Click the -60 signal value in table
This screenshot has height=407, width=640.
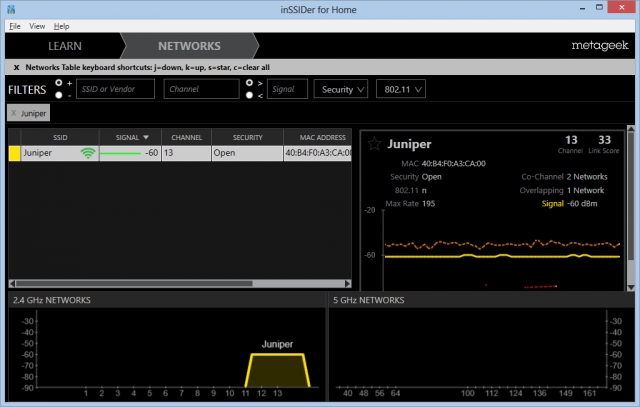click(x=152, y=153)
